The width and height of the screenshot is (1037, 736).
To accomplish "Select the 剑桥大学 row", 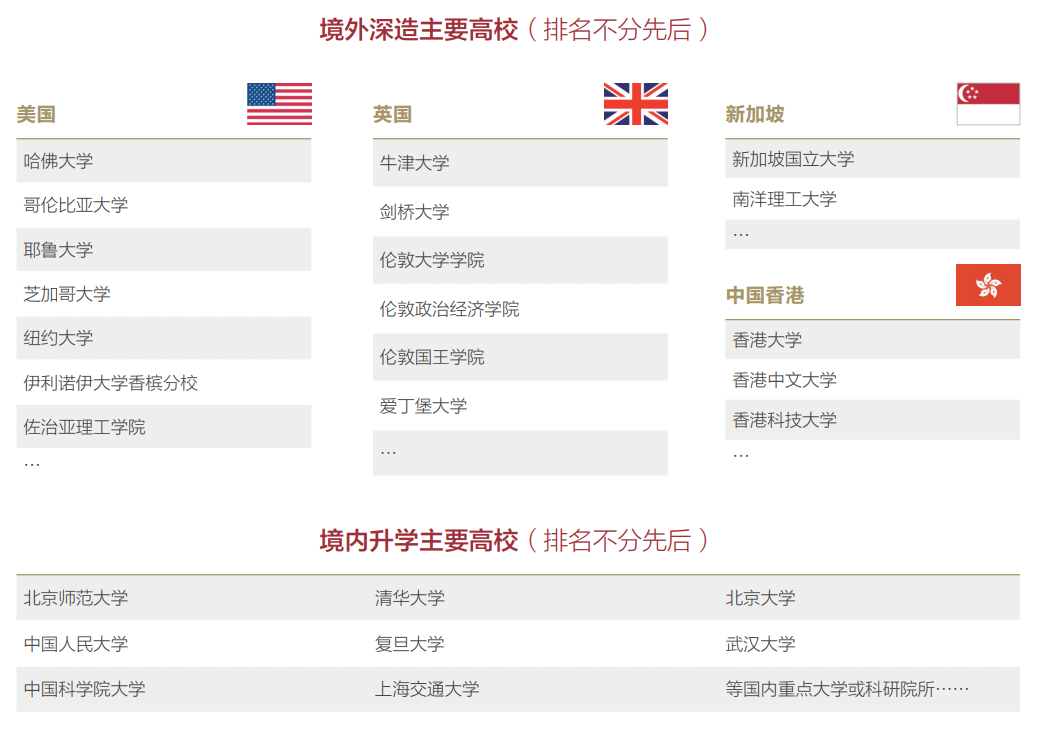I will pos(520,212).
